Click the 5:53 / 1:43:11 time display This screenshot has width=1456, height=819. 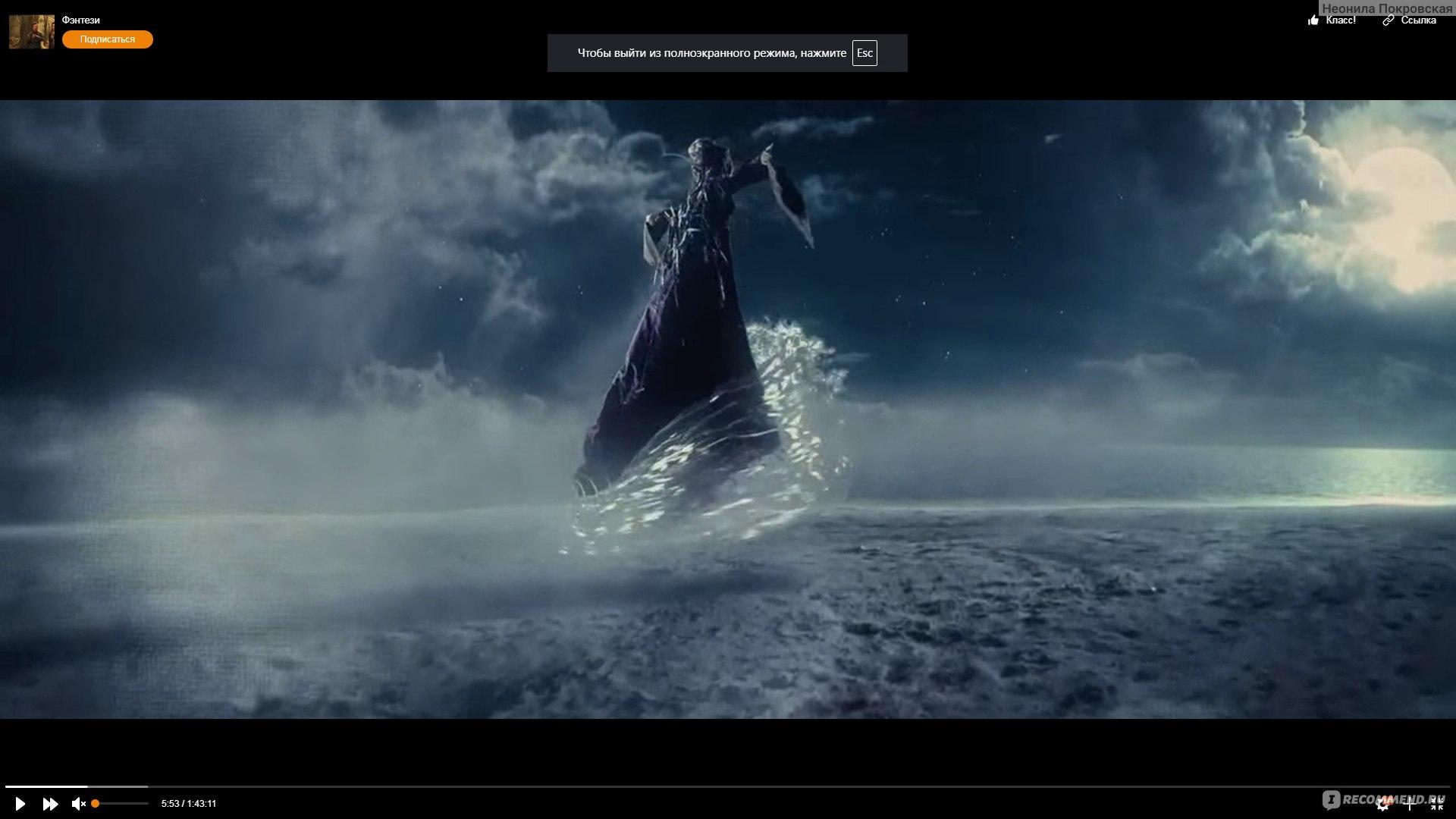coord(189,804)
